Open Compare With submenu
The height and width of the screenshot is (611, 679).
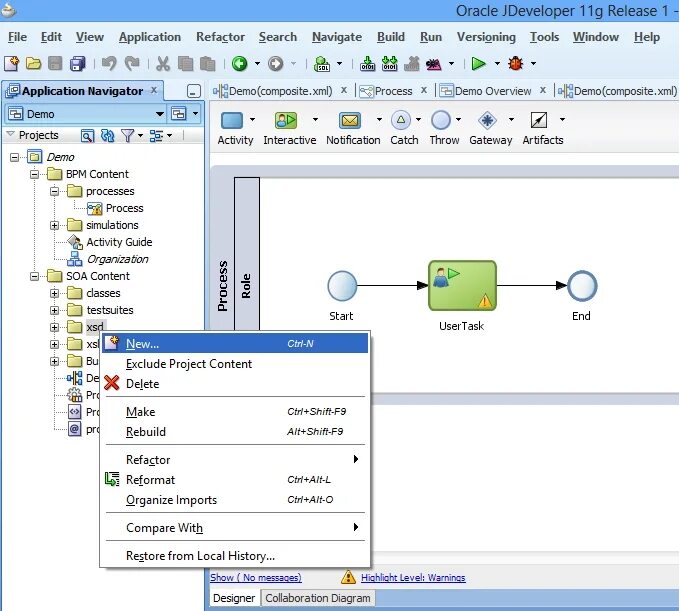235,528
